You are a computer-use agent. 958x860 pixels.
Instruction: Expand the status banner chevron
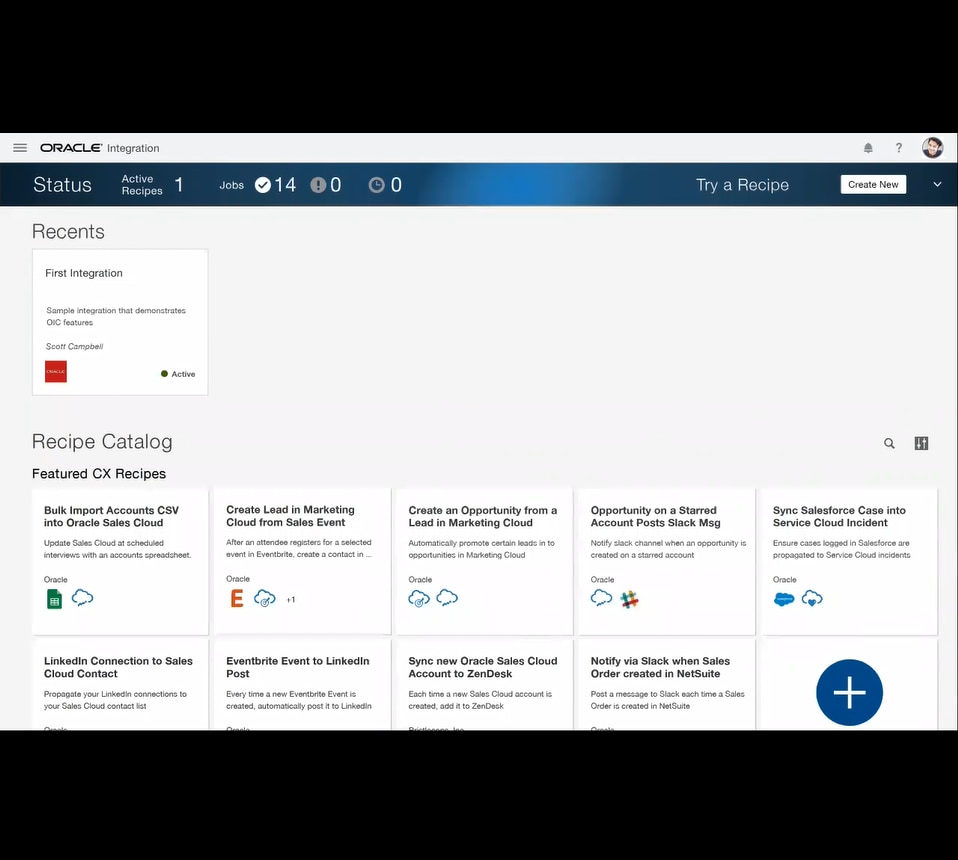tap(937, 184)
